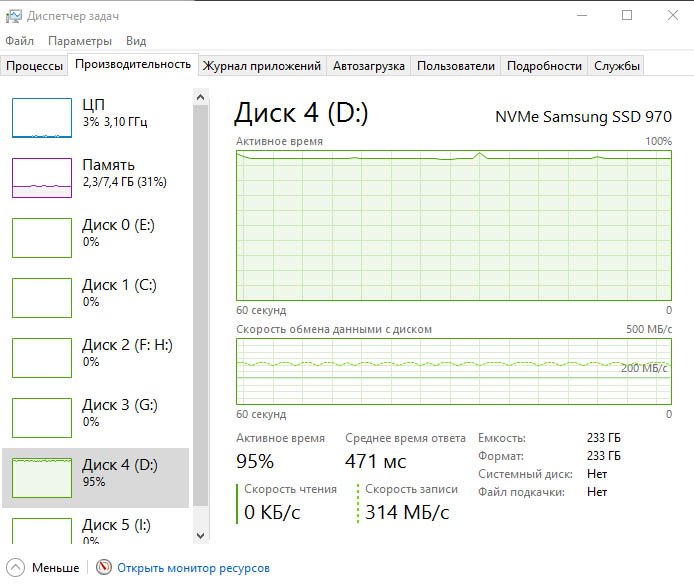Switch to the Службы tab
The width and height of the screenshot is (694, 586).
(617, 66)
